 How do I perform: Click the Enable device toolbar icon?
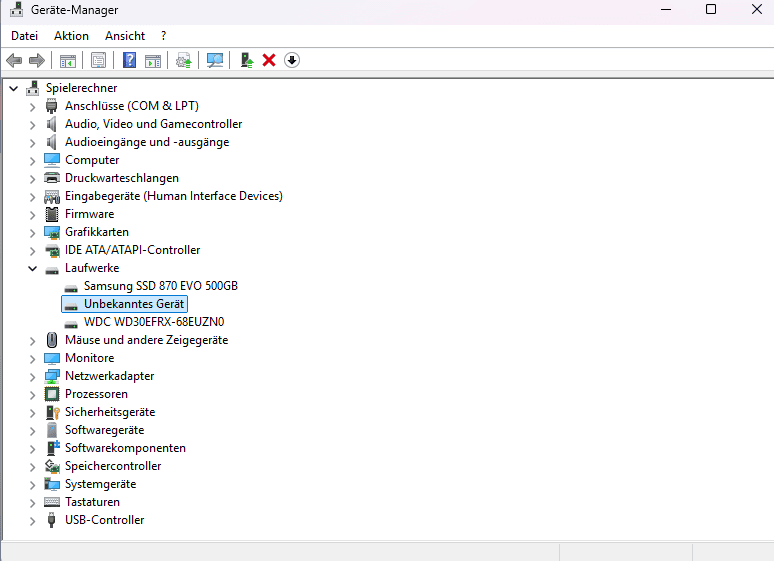[246, 61]
